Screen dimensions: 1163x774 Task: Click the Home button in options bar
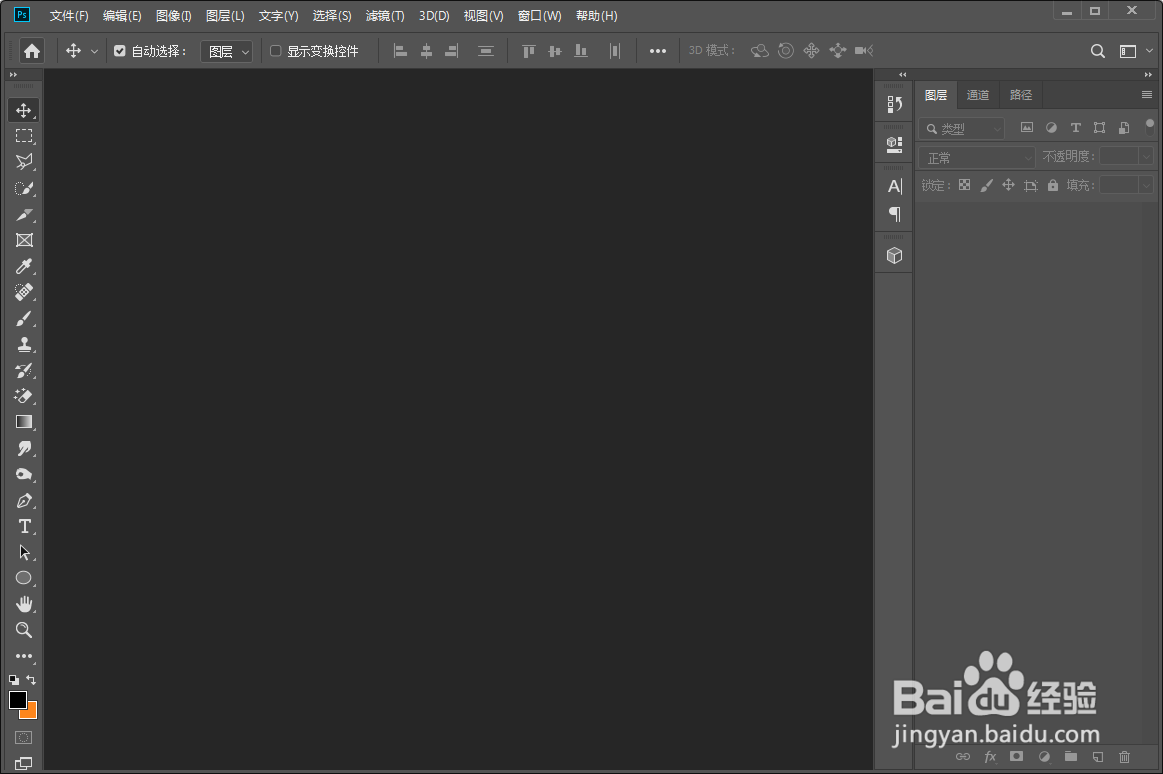(x=32, y=51)
